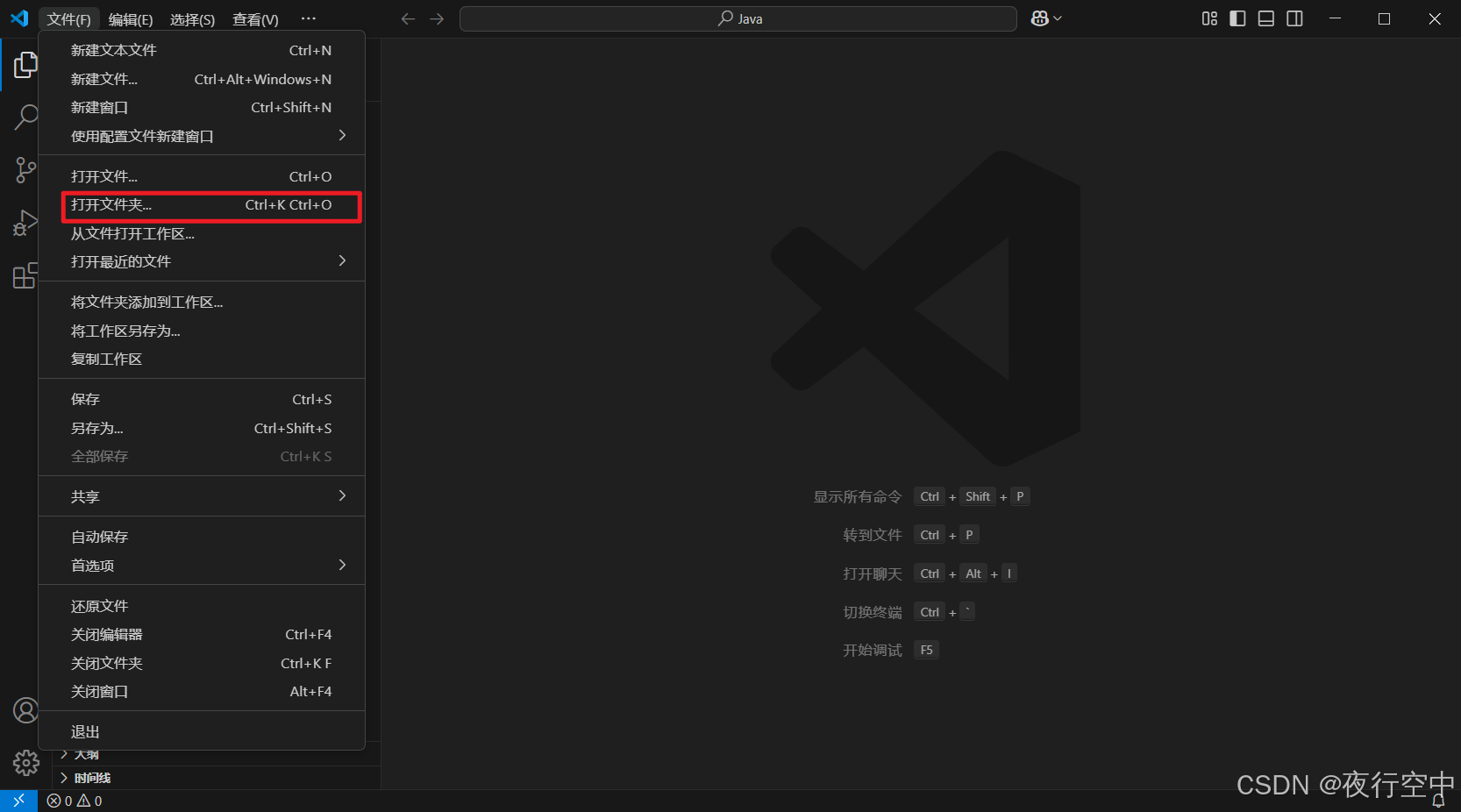The width and height of the screenshot is (1461, 812).
Task: Open the Search view icon
Action: click(25, 117)
